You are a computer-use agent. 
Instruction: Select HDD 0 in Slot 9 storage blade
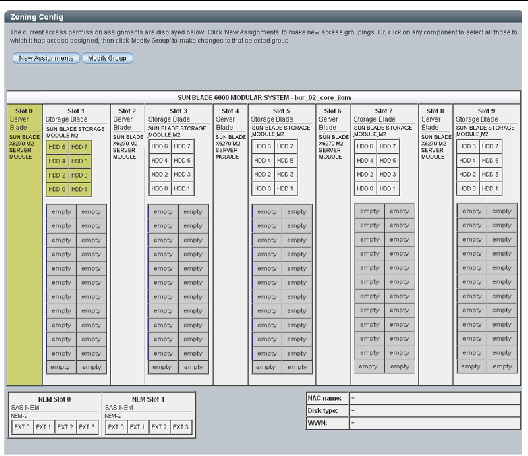pyautogui.click(x=468, y=188)
